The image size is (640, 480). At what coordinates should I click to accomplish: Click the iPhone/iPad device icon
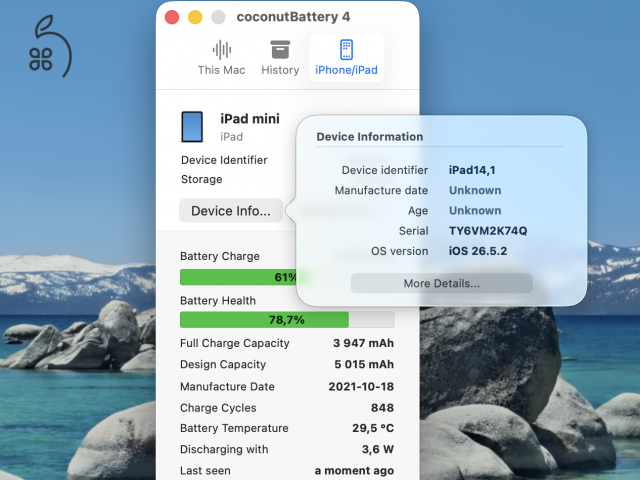point(346,50)
